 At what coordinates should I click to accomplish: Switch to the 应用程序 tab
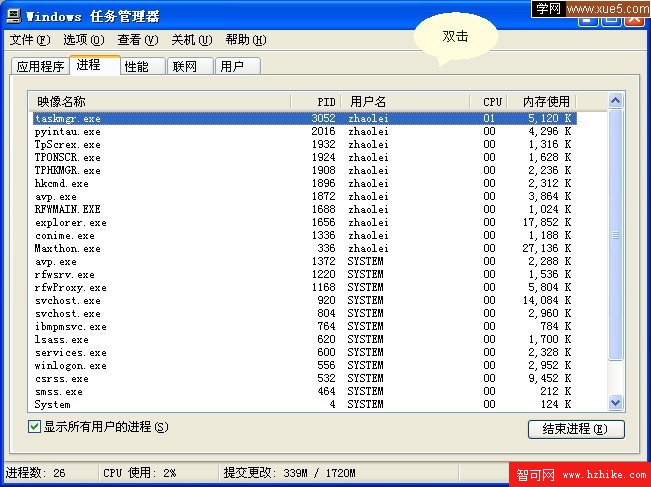(40, 66)
